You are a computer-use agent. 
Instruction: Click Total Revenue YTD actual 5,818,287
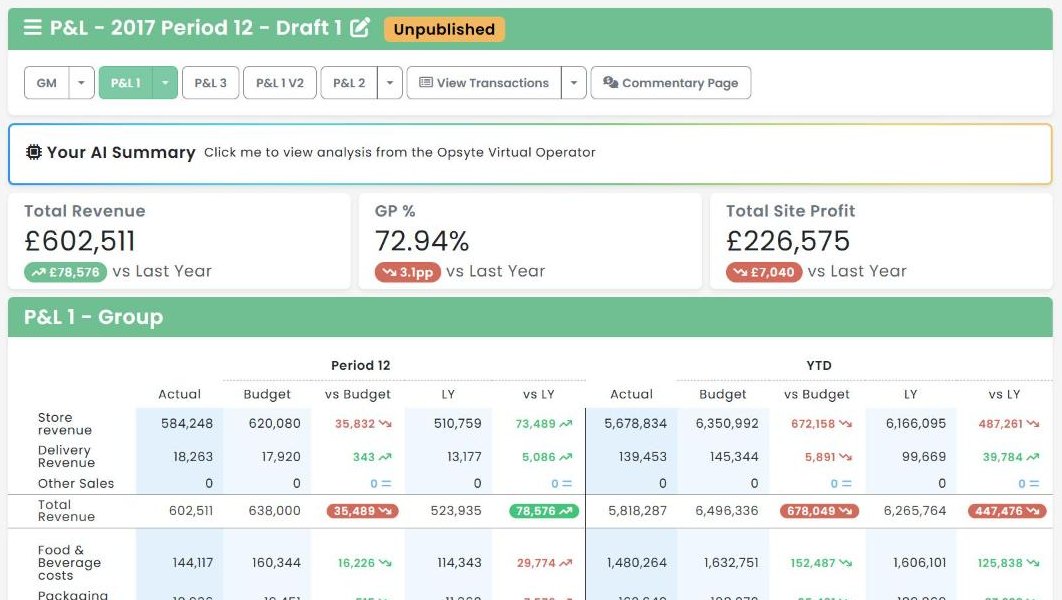pos(637,511)
